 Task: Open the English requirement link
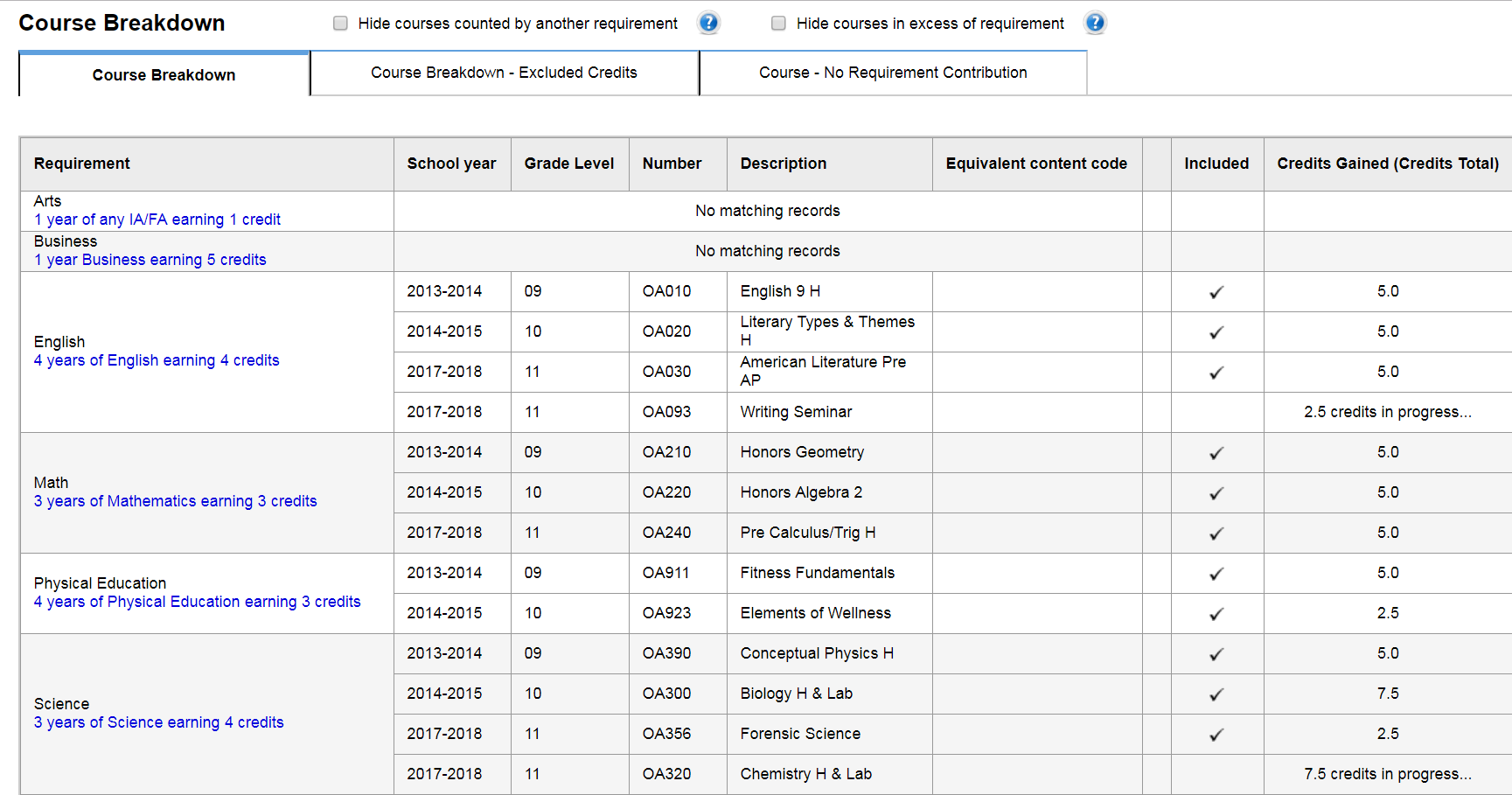[157, 359]
